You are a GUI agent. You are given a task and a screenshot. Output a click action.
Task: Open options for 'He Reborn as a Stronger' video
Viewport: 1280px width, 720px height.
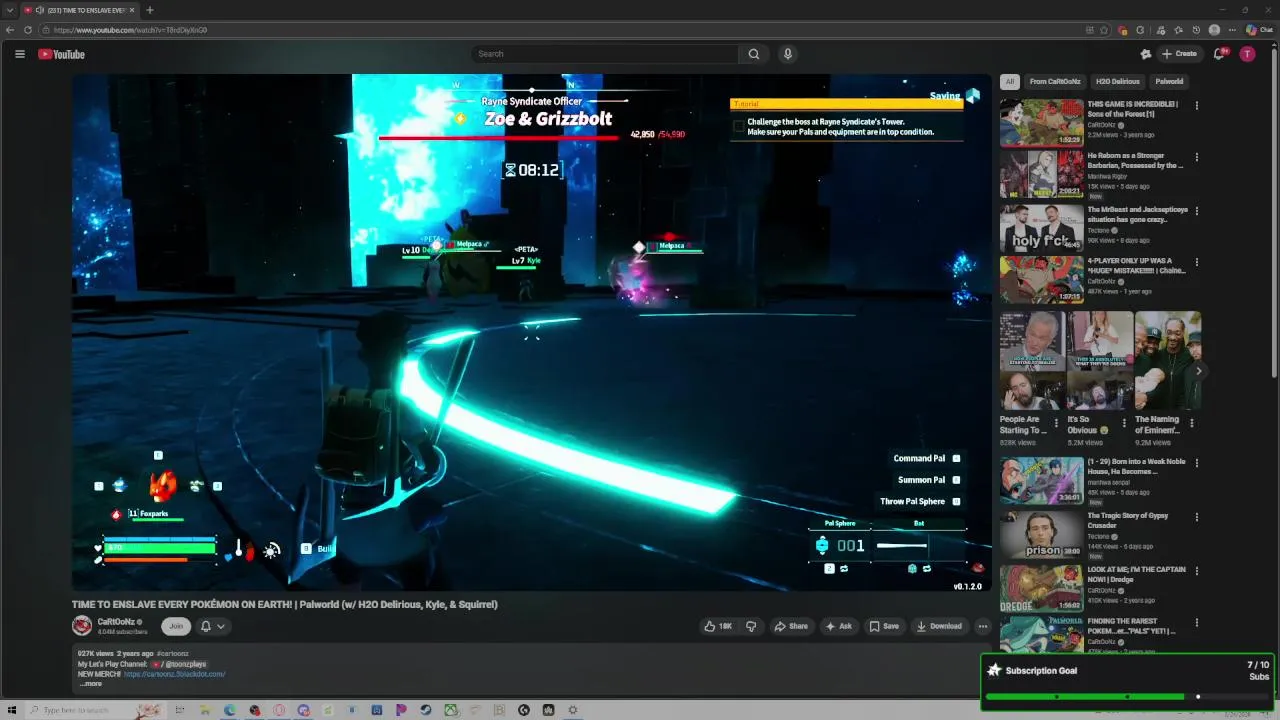(x=1196, y=157)
